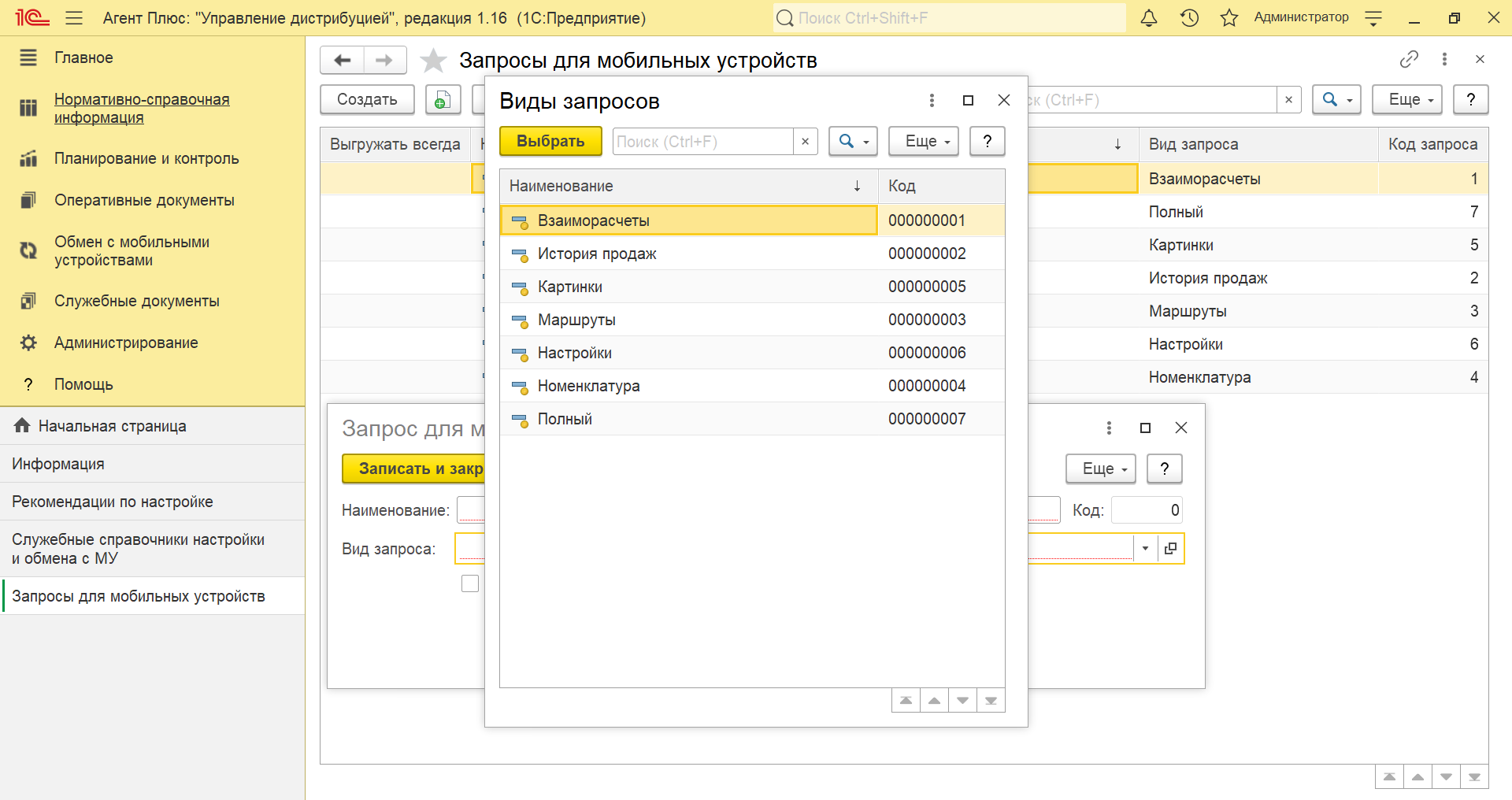The height and width of the screenshot is (800, 1512).
Task: Open Служебные документы section
Action: [137, 302]
